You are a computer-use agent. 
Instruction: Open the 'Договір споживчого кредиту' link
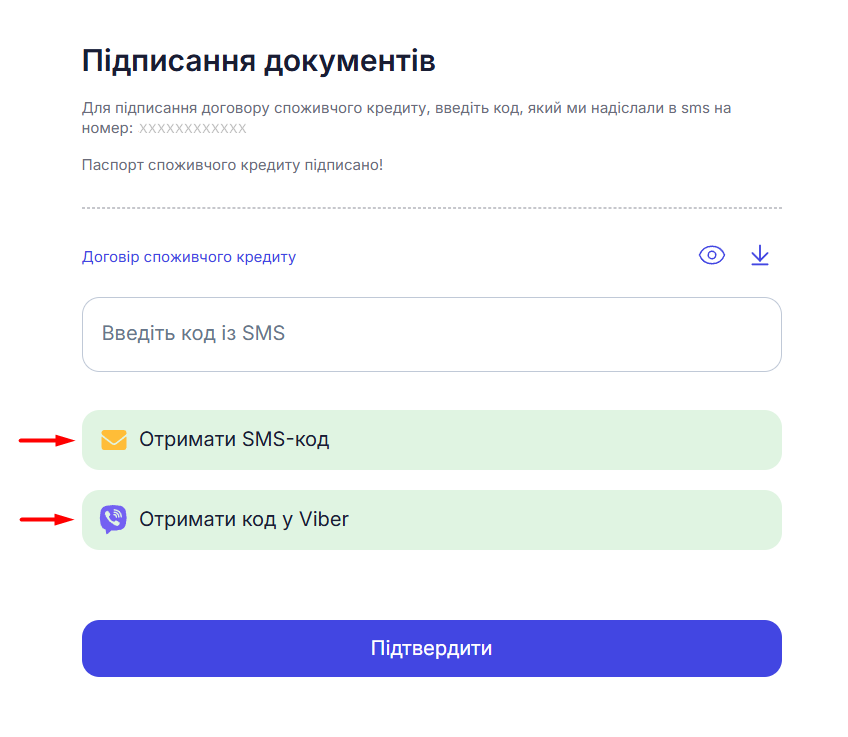coord(189,257)
